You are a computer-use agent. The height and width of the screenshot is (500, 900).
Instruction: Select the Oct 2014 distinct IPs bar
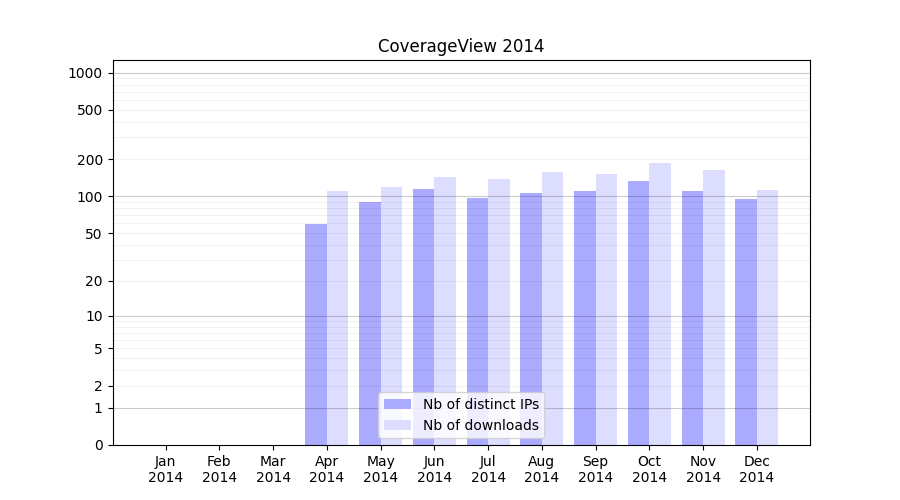tap(638, 313)
